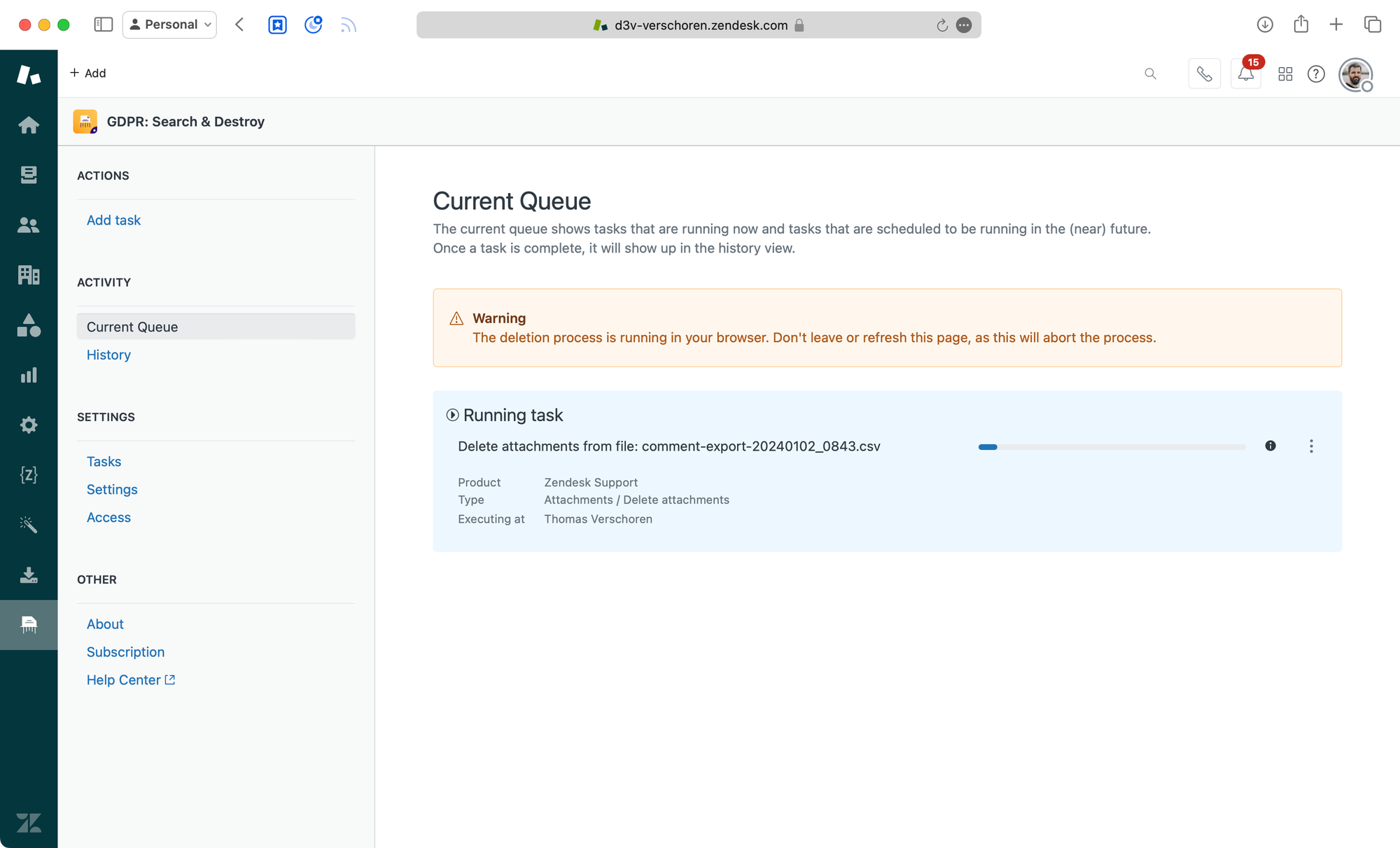
Task: Open the Personal profile dropdown in Safari
Action: (170, 24)
